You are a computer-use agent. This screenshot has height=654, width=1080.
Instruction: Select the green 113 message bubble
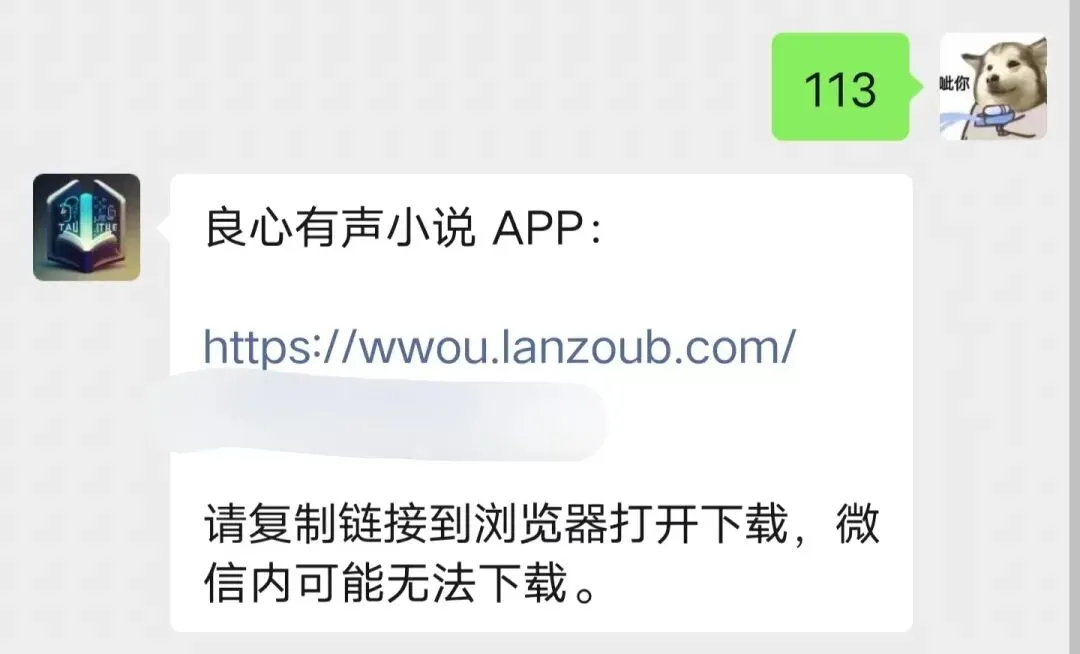(840, 87)
